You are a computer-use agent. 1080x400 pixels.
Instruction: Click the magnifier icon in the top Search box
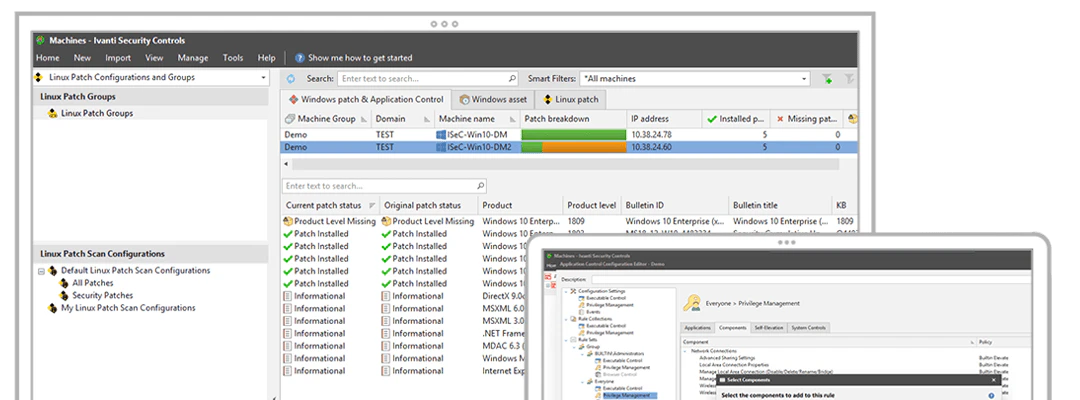point(512,78)
